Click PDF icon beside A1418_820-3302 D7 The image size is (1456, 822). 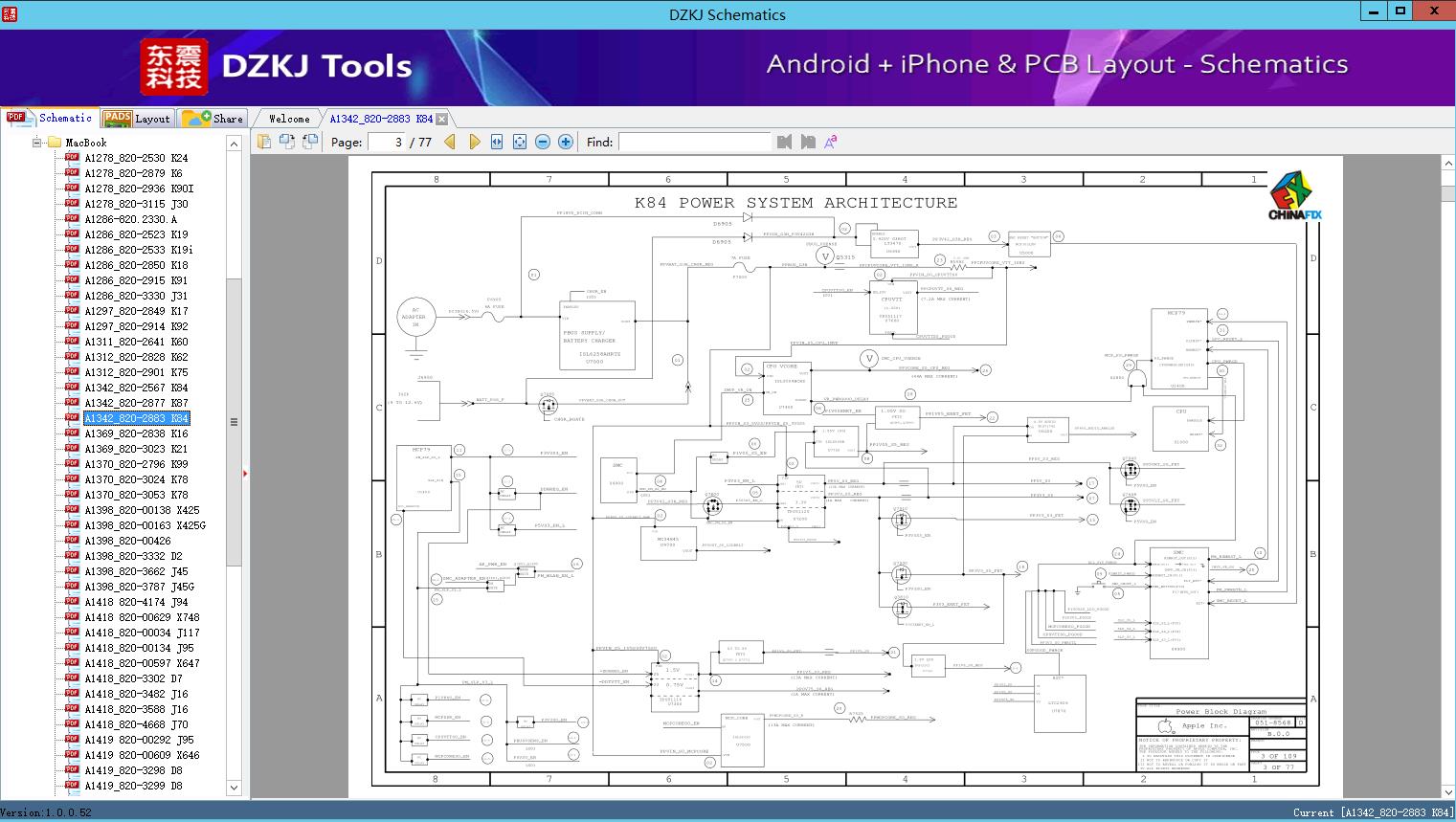click(x=72, y=678)
